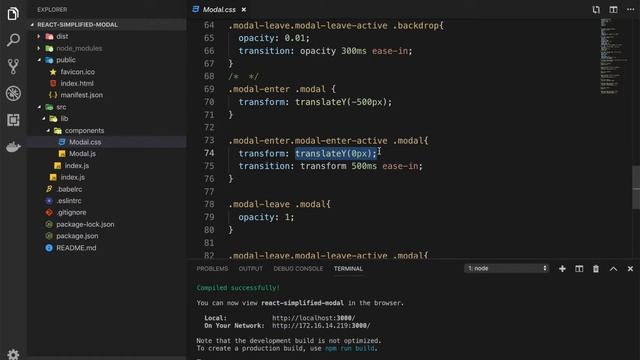Click the editor vertical scrollbar thumb
640x360 pixels.
click(636, 187)
